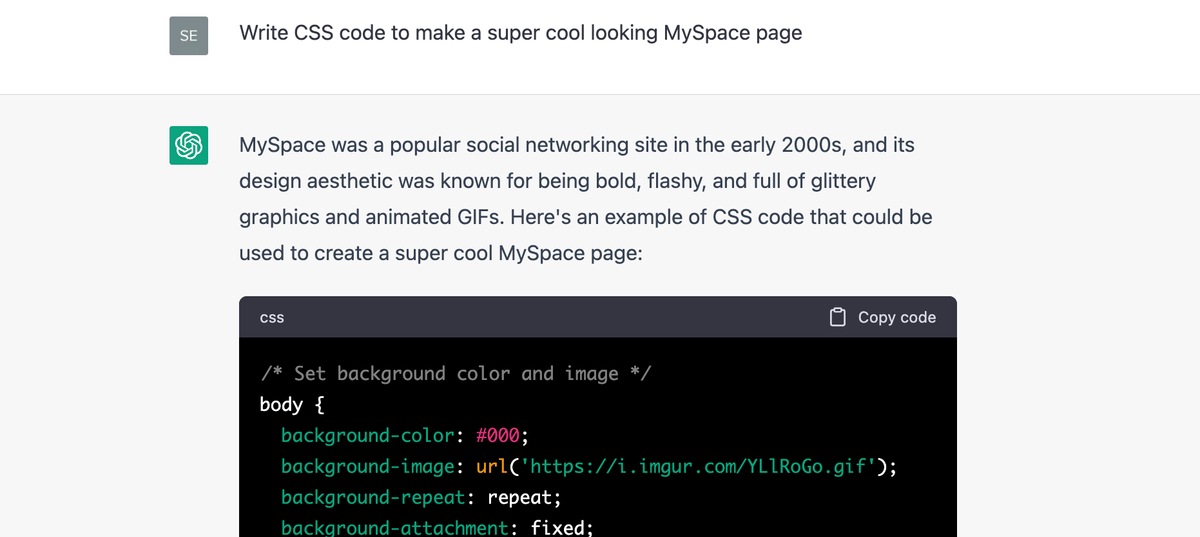The height and width of the screenshot is (537, 1200).
Task: Click the first line of the response
Action: pyautogui.click(x=577, y=145)
